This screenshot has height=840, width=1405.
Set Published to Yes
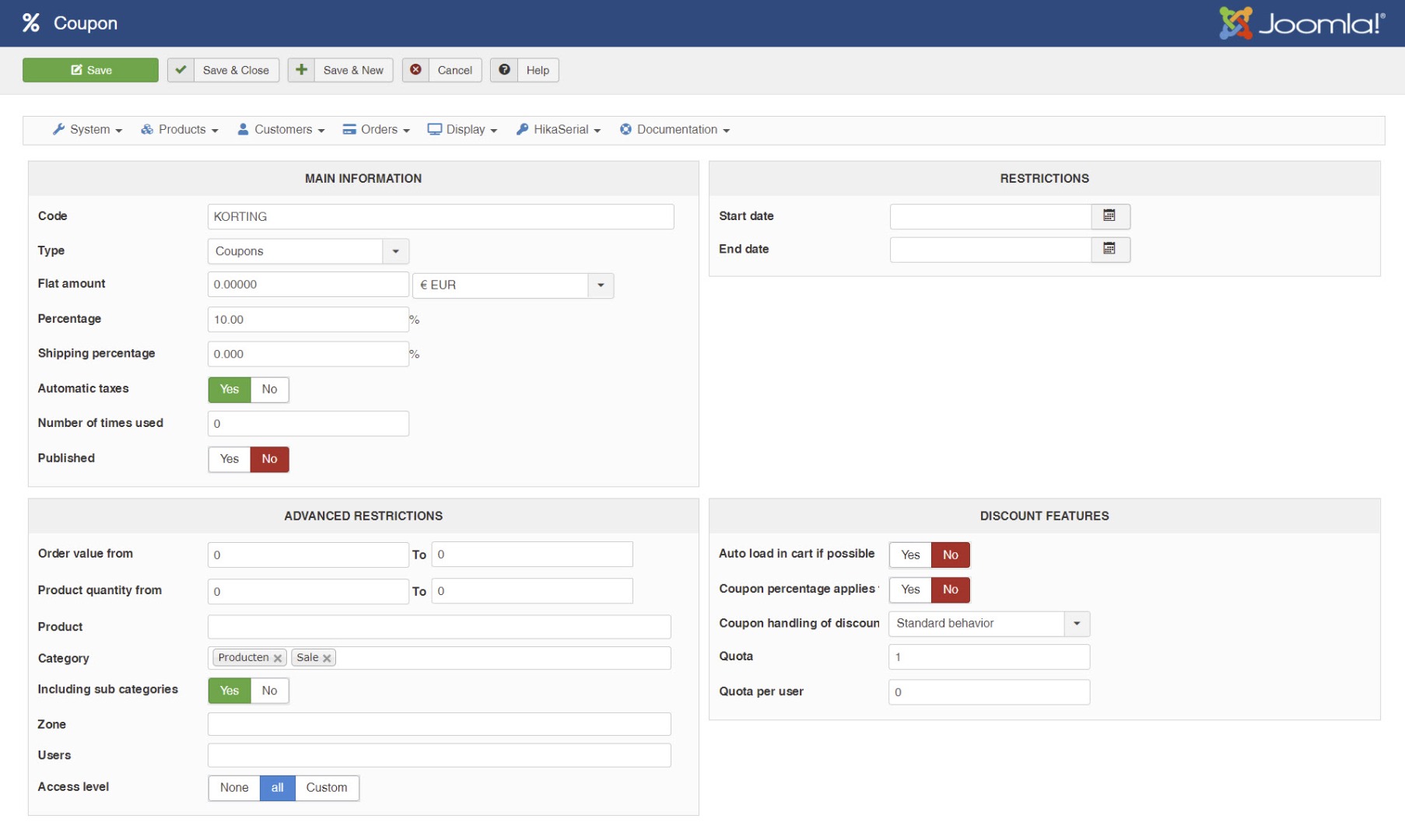point(229,459)
